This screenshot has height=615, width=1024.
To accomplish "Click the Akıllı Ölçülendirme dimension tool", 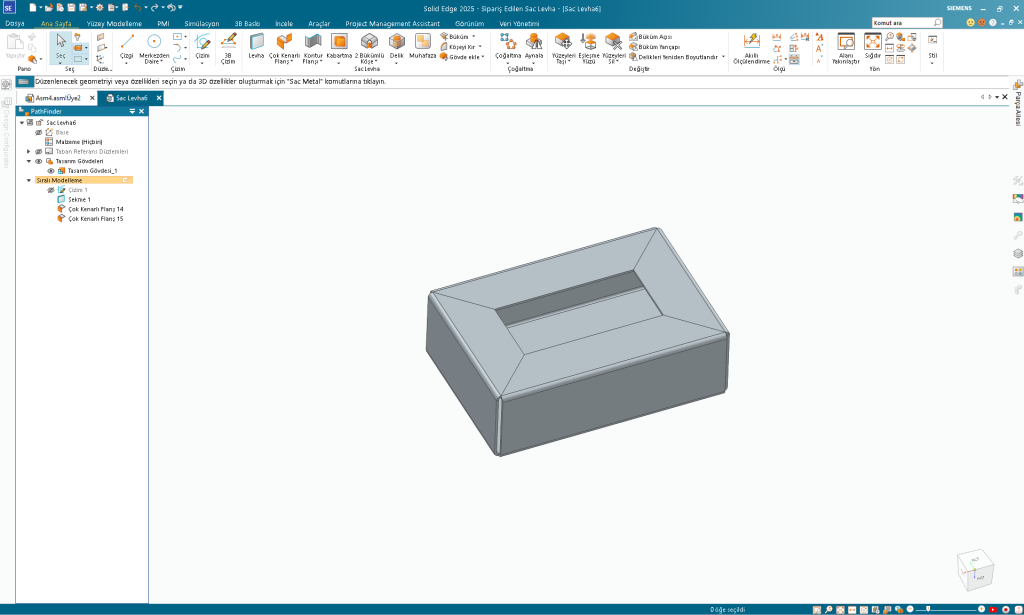I will click(751, 46).
